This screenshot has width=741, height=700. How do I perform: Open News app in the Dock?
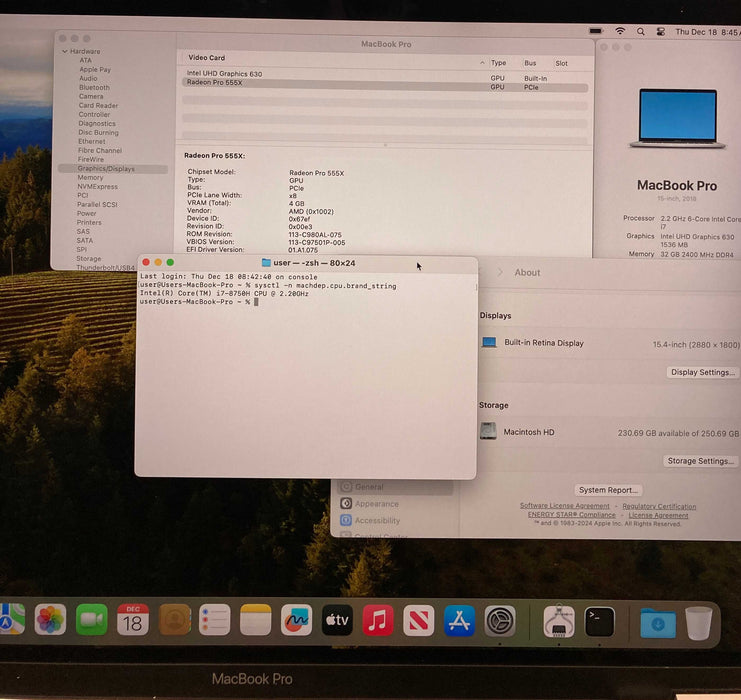(419, 620)
